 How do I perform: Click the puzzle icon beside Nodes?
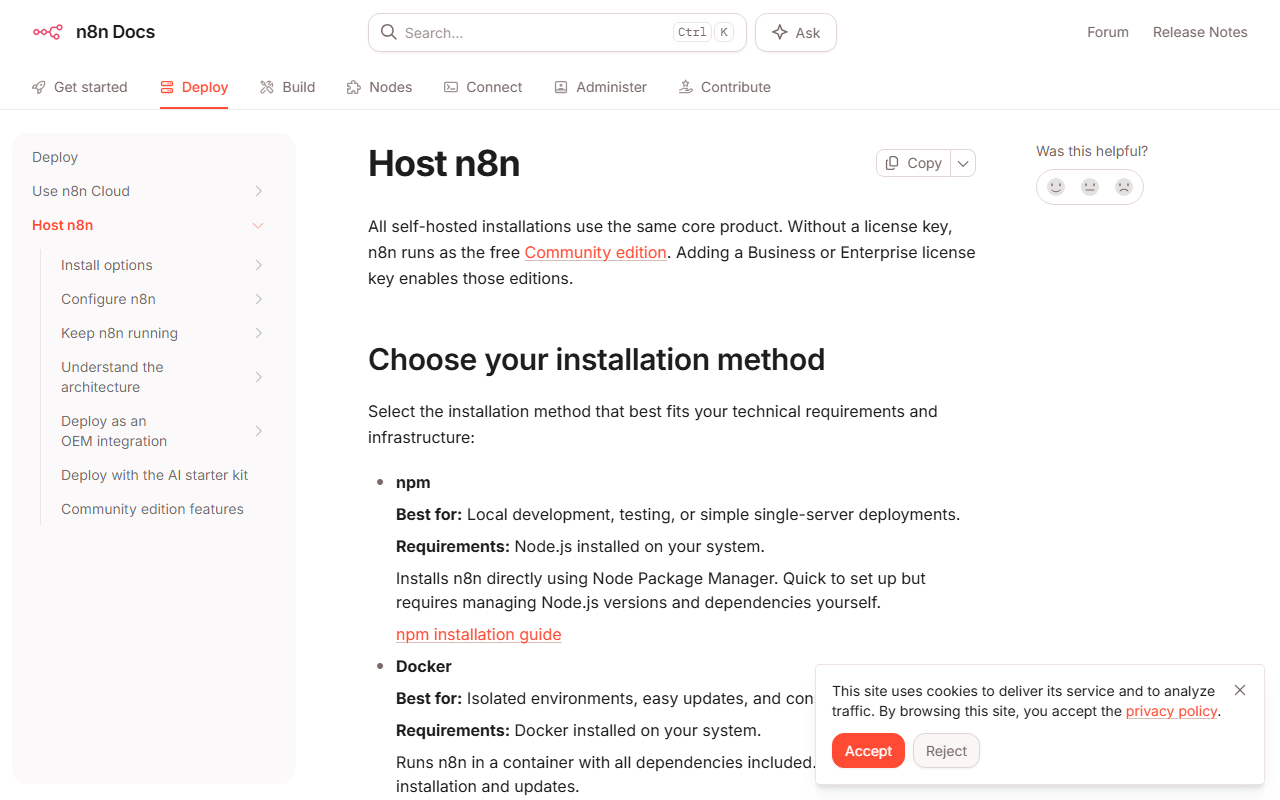(354, 87)
